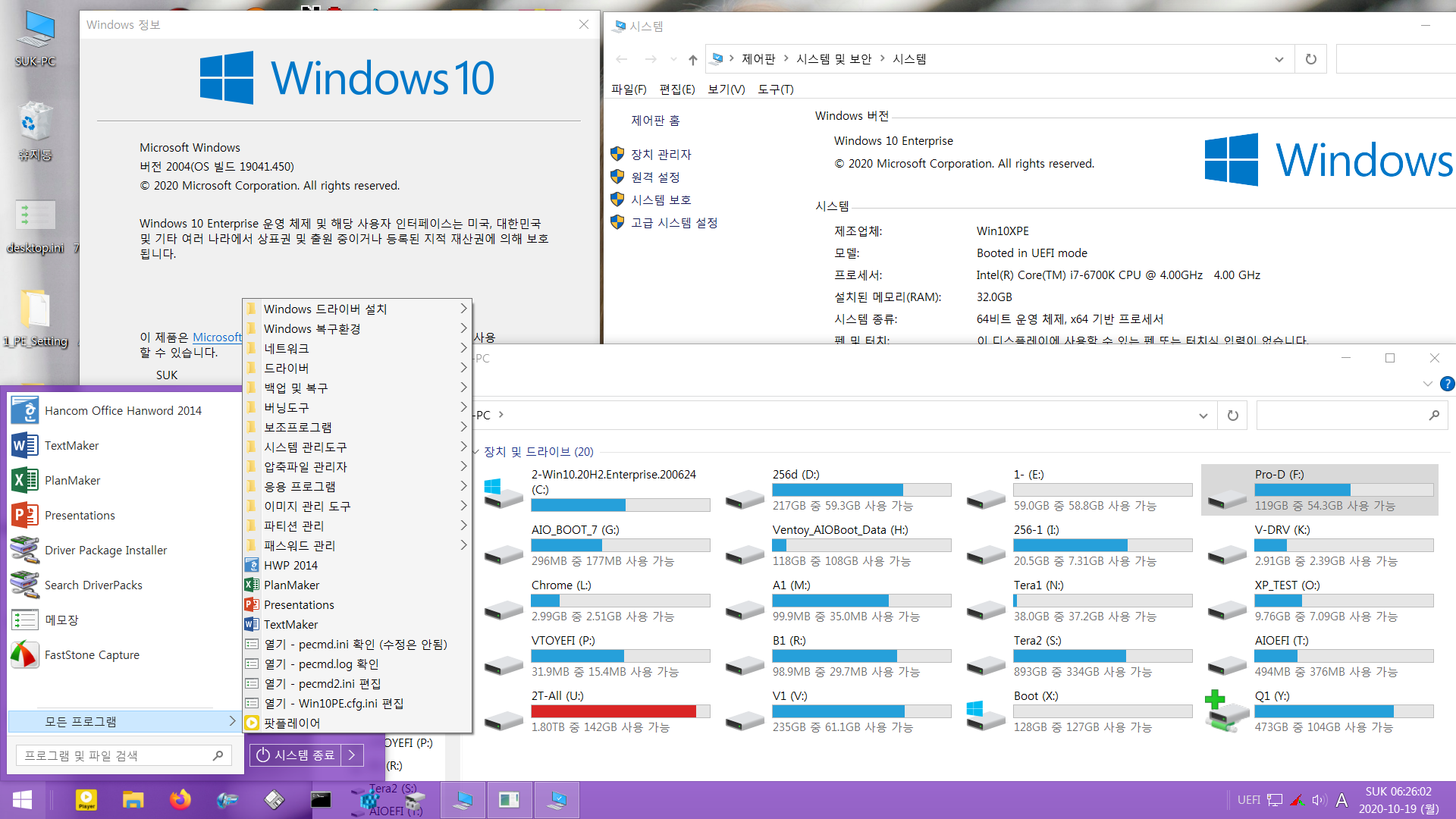Open PotPlayer from the taskbar

pyautogui.click(x=86, y=800)
